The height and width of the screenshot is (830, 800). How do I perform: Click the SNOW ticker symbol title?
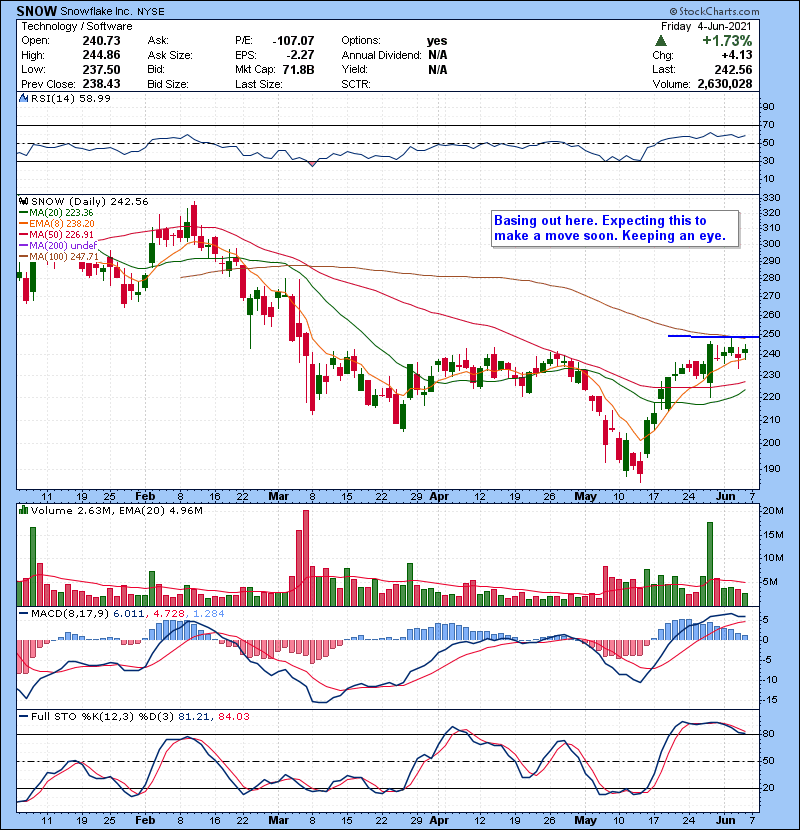(x=37, y=11)
